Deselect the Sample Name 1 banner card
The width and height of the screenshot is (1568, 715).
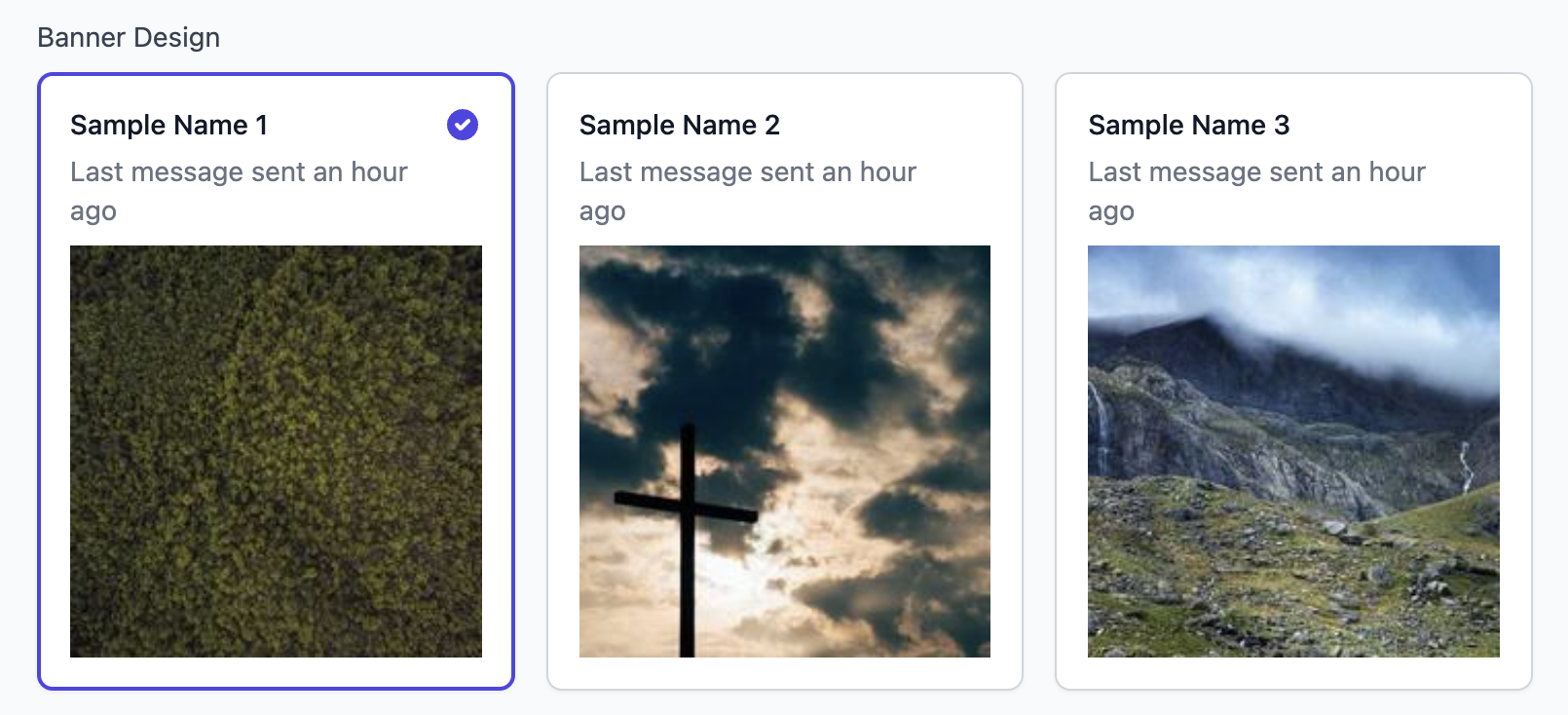[276, 380]
